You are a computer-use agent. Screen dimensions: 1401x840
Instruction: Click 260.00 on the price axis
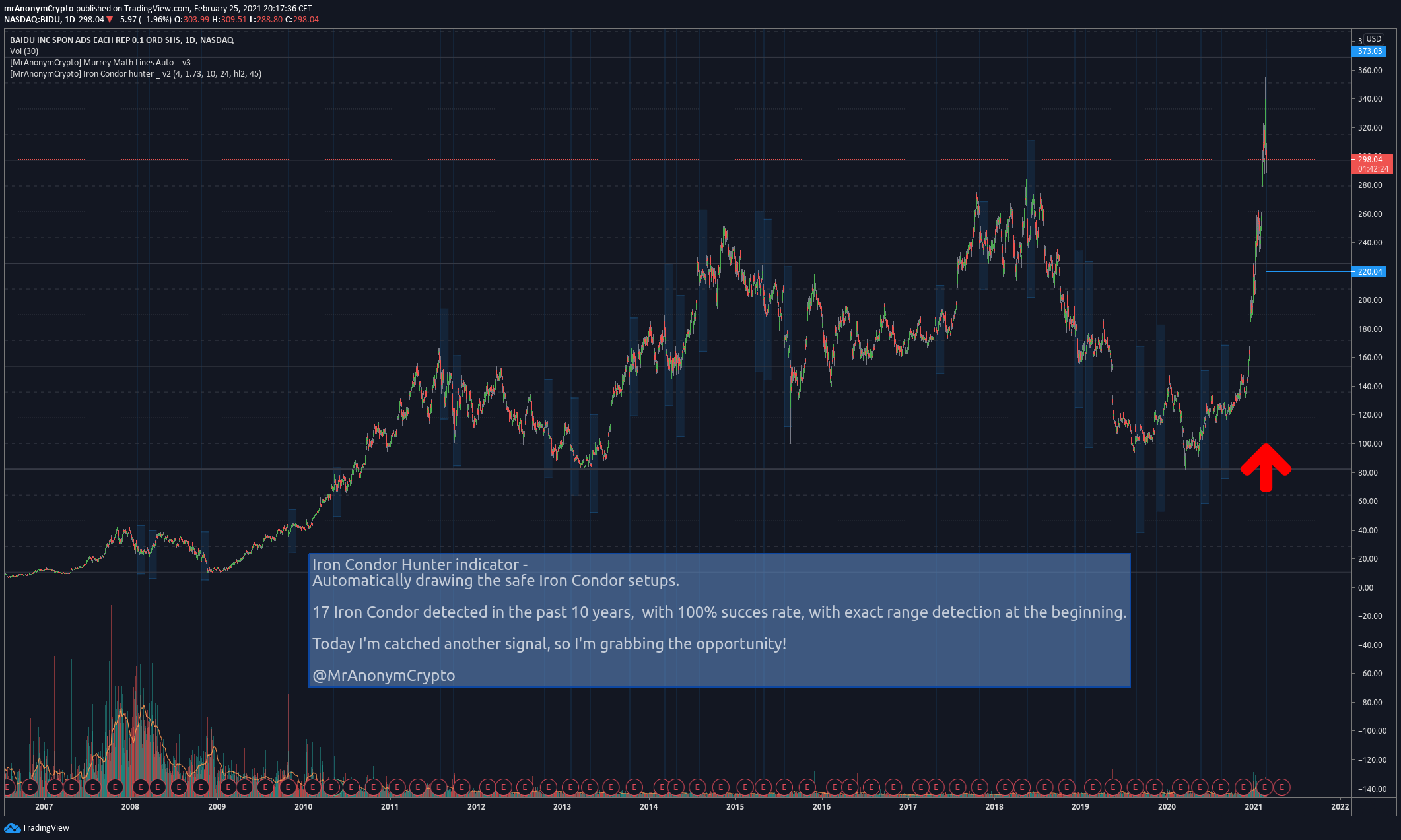click(x=1370, y=214)
